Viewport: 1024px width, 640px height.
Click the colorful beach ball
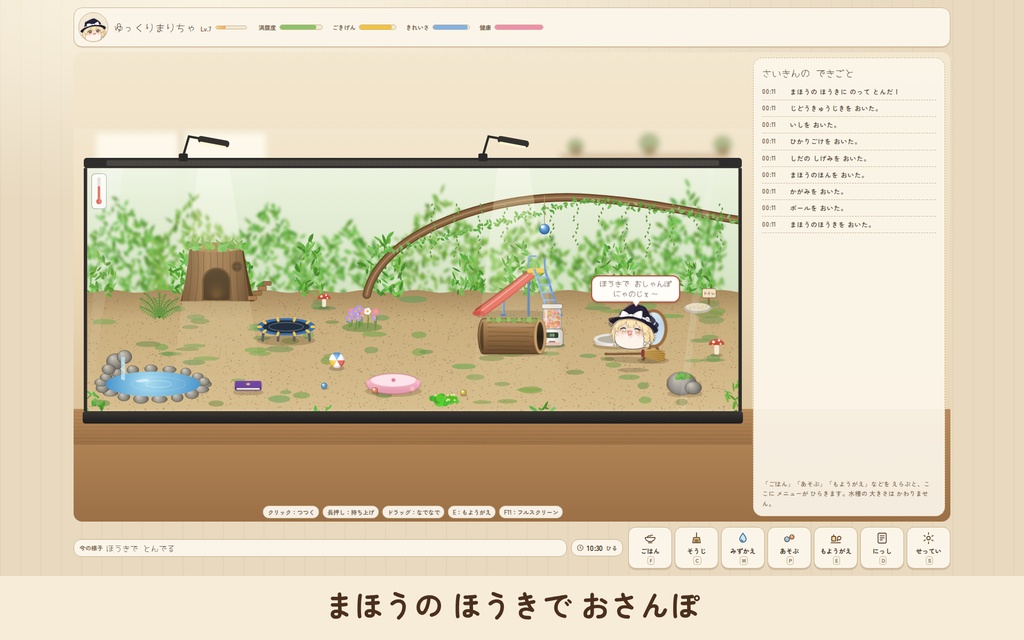[336, 360]
